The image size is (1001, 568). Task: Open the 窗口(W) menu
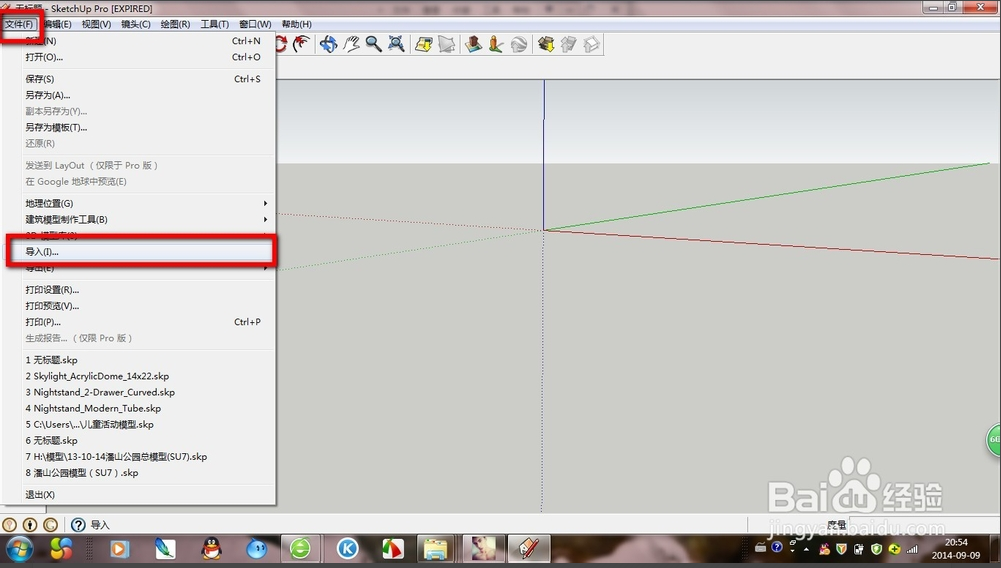point(255,24)
